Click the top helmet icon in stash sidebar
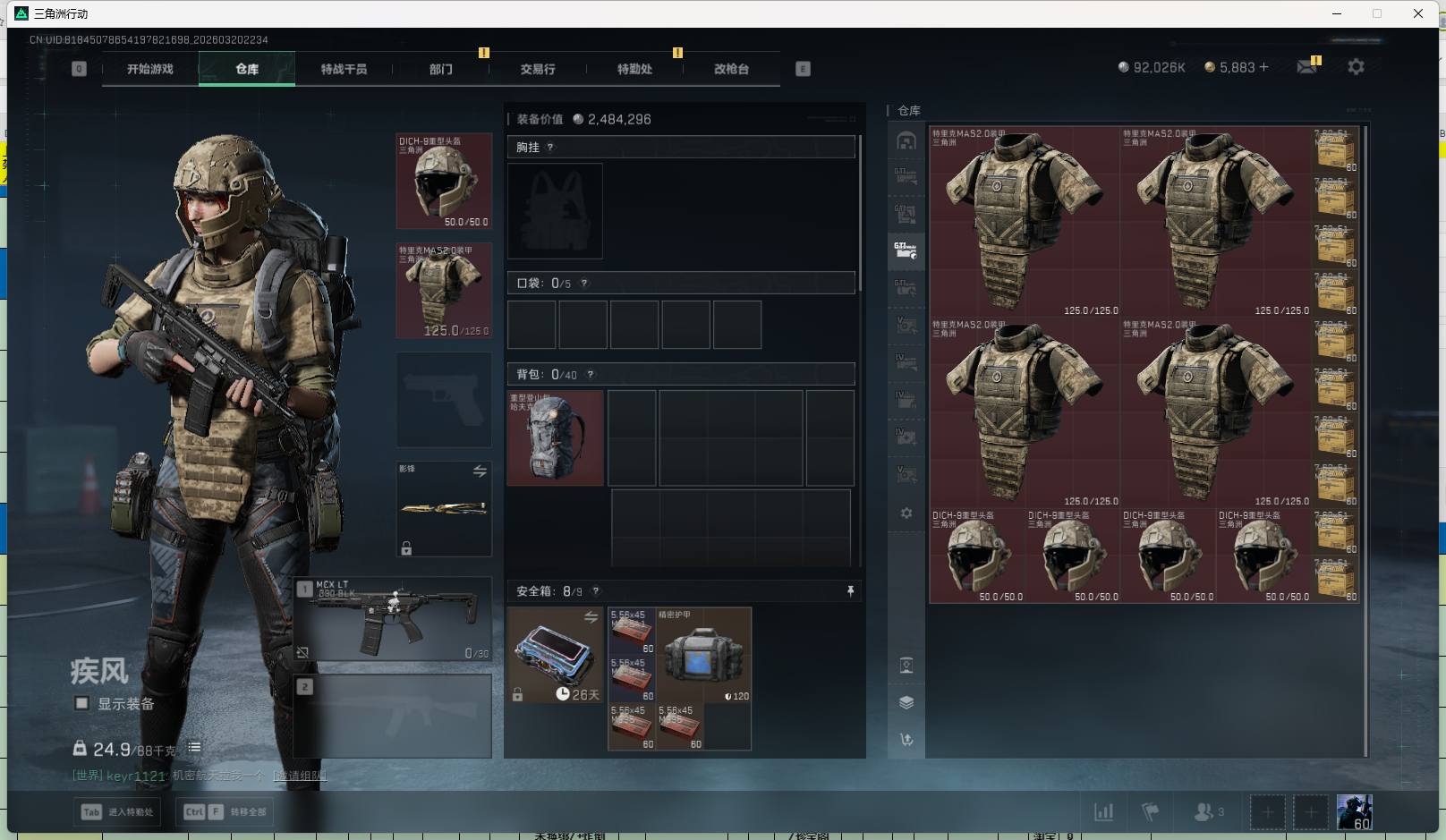 pos(906,141)
